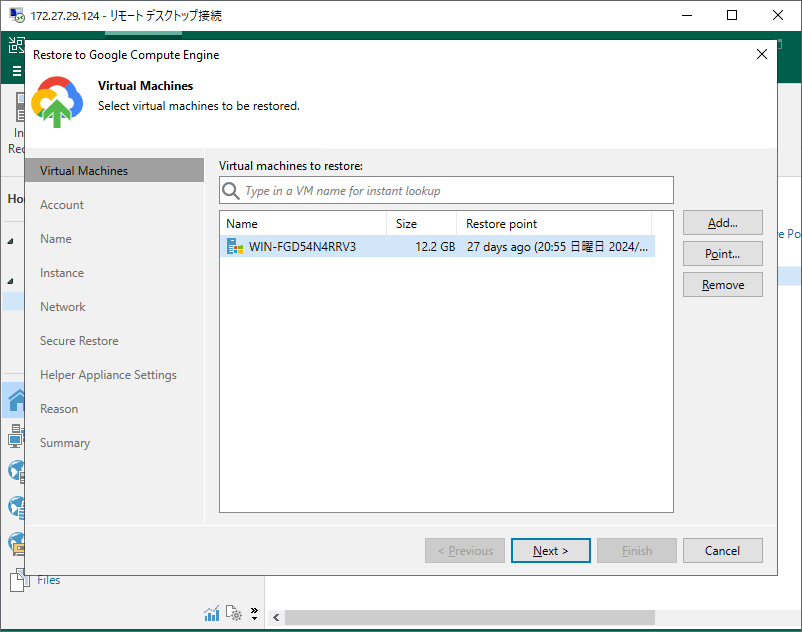The height and width of the screenshot is (632, 802).
Task: Expand the sidebar overflow chevron menu
Action: point(254,613)
